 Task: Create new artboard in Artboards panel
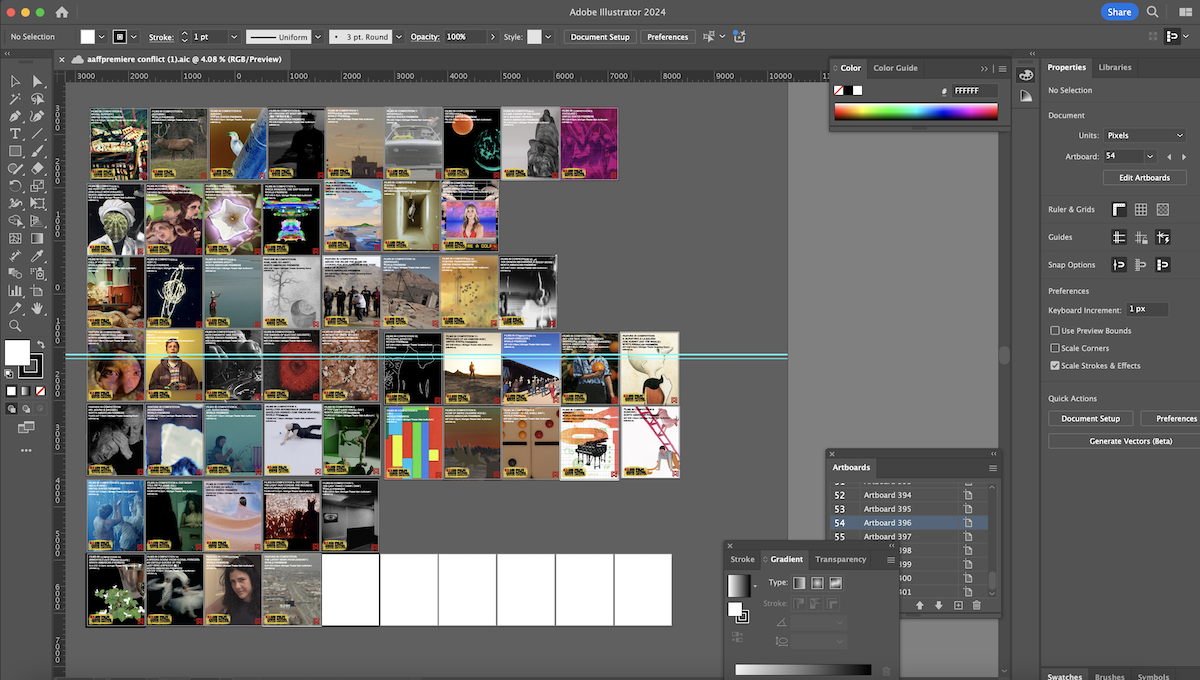pos(958,605)
